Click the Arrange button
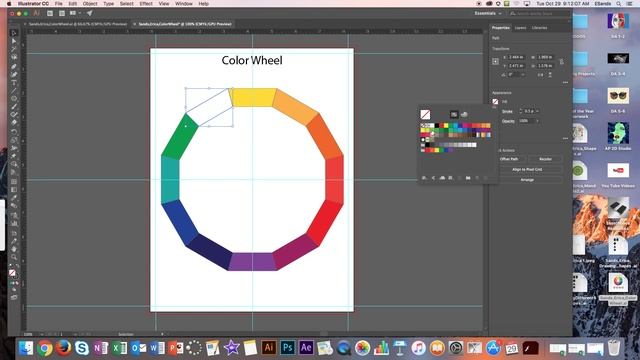The height and width of the screenshot is (360, 640). tap(527, 180)
